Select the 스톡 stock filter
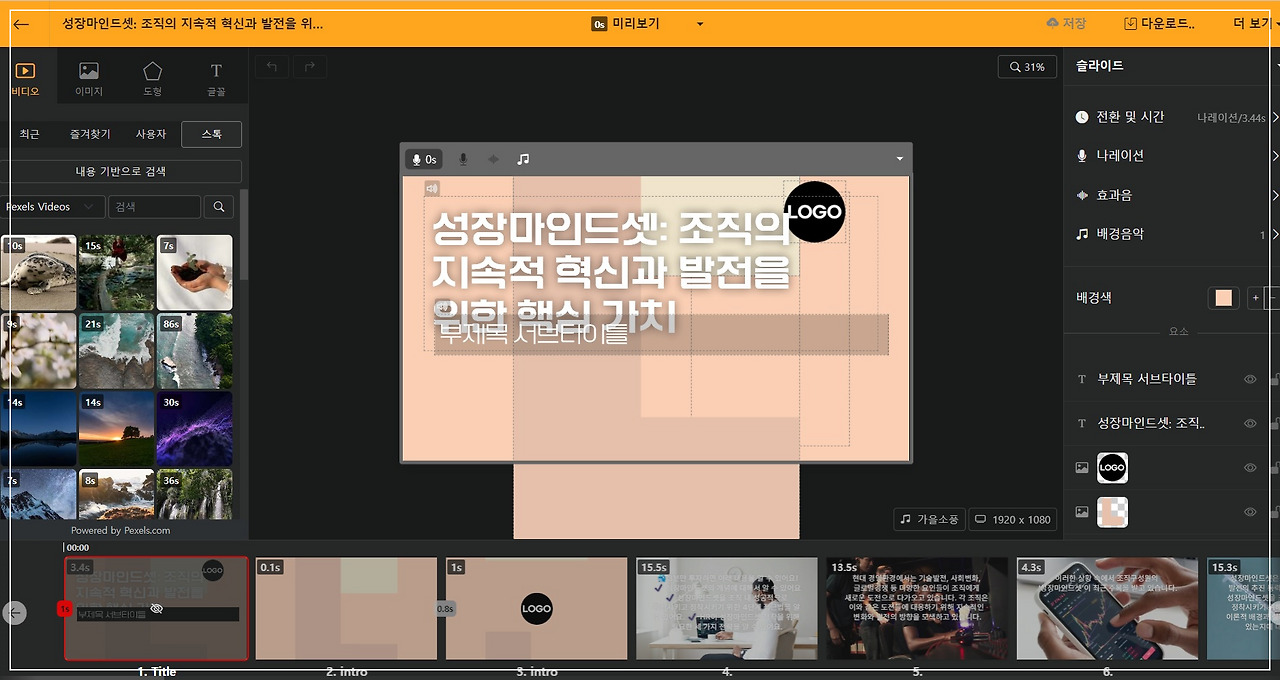This screenshot has height=680, width=1280. coord(211,134)
